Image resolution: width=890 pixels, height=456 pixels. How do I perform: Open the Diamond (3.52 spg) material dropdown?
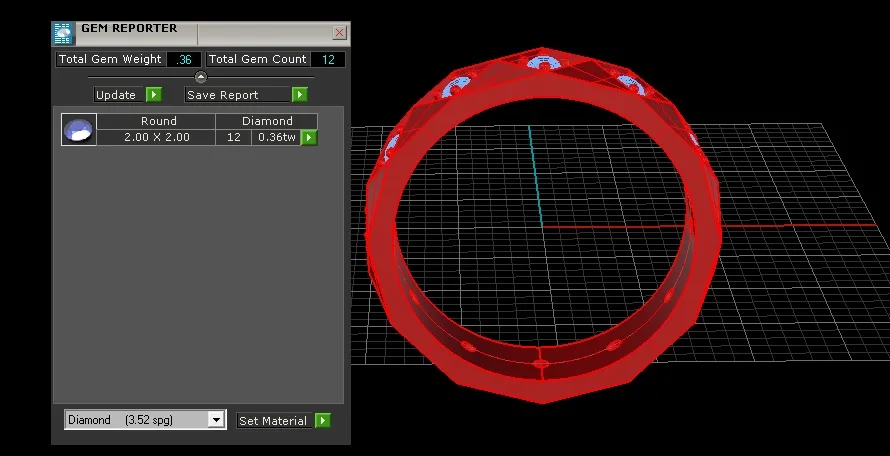pyautogui.click(x=215, y=420)
